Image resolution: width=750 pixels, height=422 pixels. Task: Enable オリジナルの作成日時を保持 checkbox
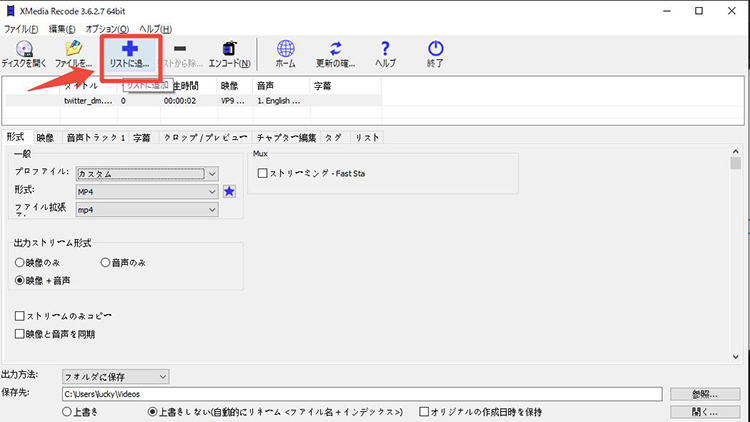(x=424, y=411)
